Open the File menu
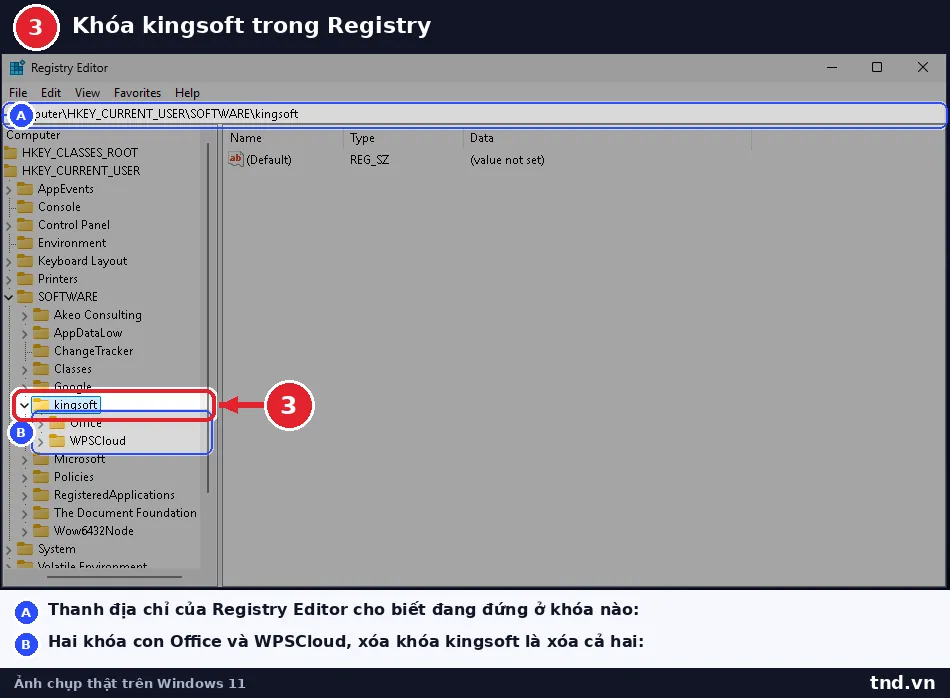The image size is (950, 698). (x=18, y=93)
